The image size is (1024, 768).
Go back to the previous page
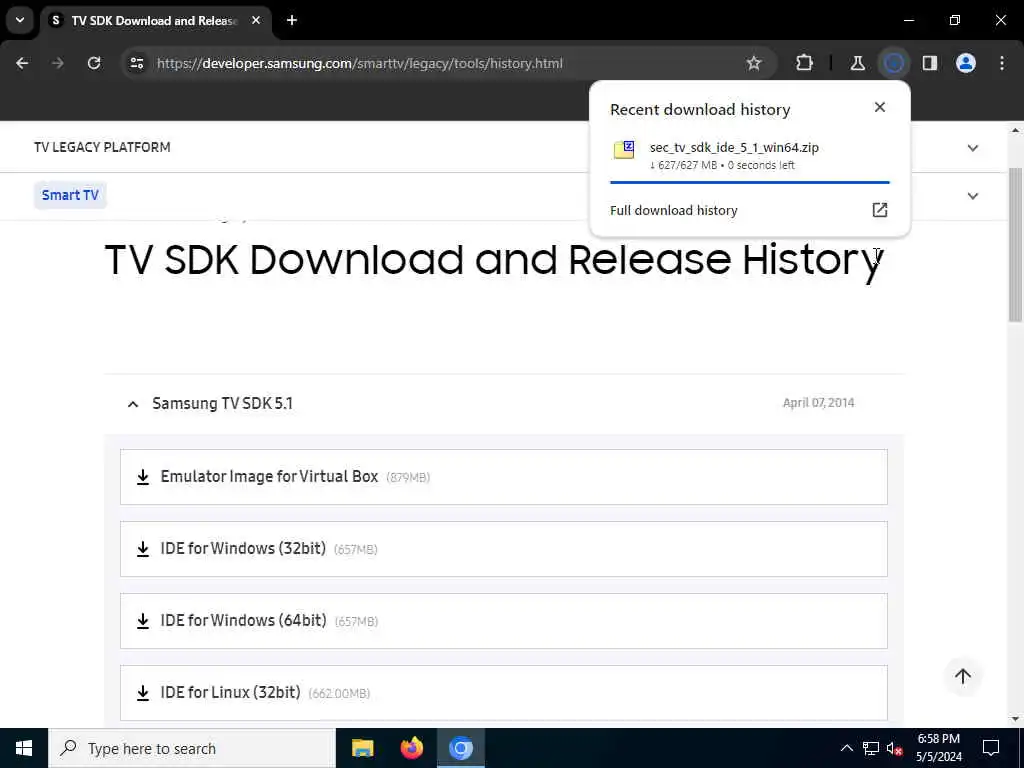[22, 63]
